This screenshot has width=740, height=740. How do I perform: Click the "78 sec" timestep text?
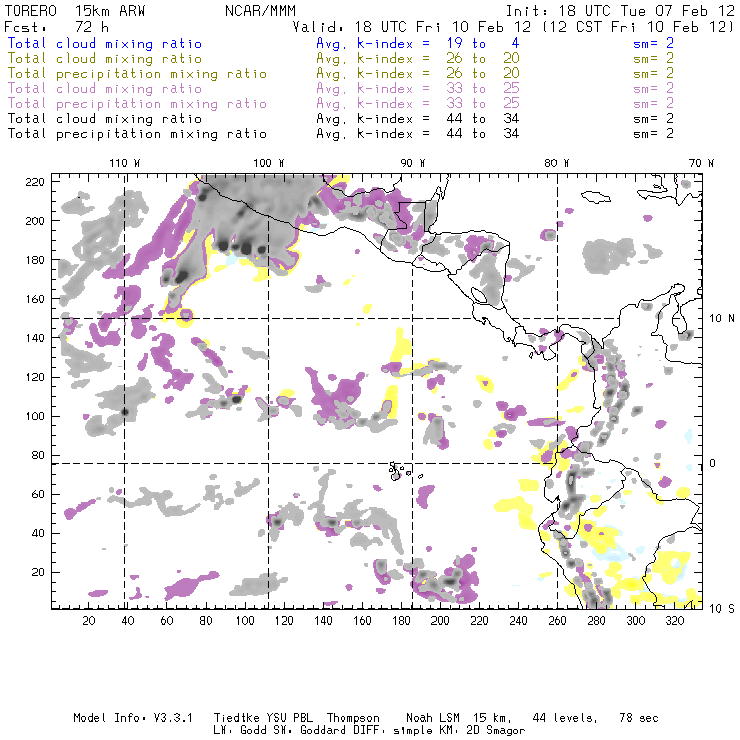639,718
